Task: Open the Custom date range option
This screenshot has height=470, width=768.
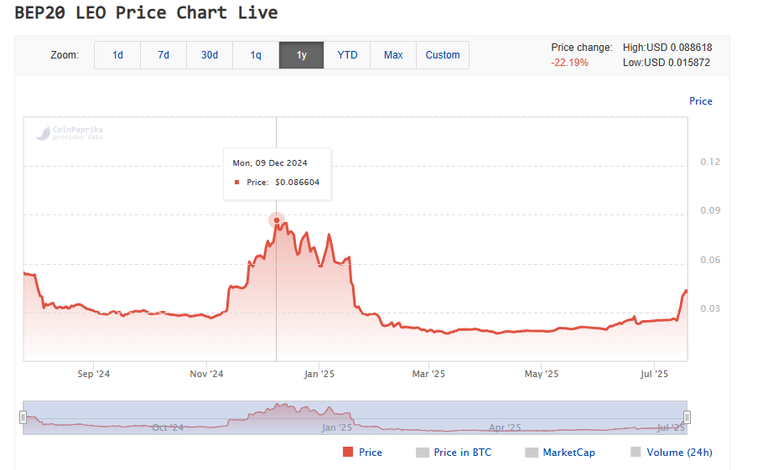Action: pyautogui.click(x=442, y=55)
